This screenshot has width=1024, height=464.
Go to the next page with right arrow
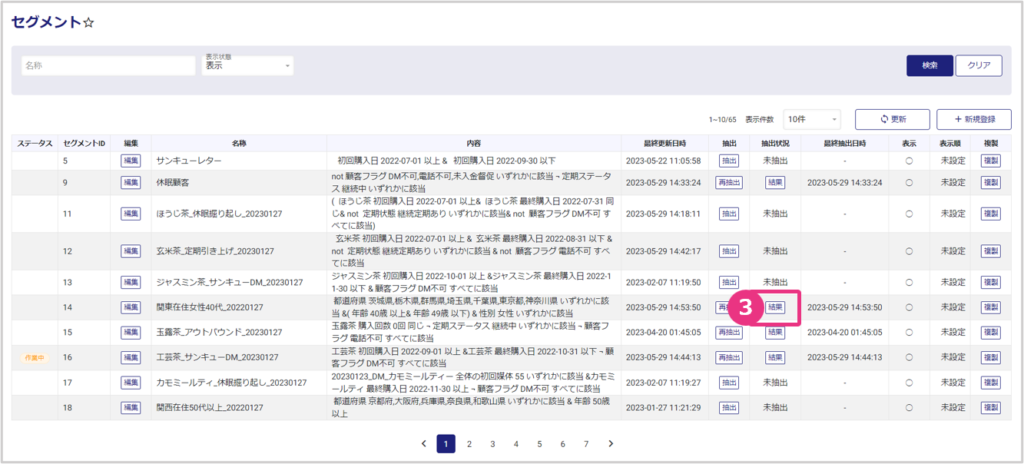(x=610, y=443)
